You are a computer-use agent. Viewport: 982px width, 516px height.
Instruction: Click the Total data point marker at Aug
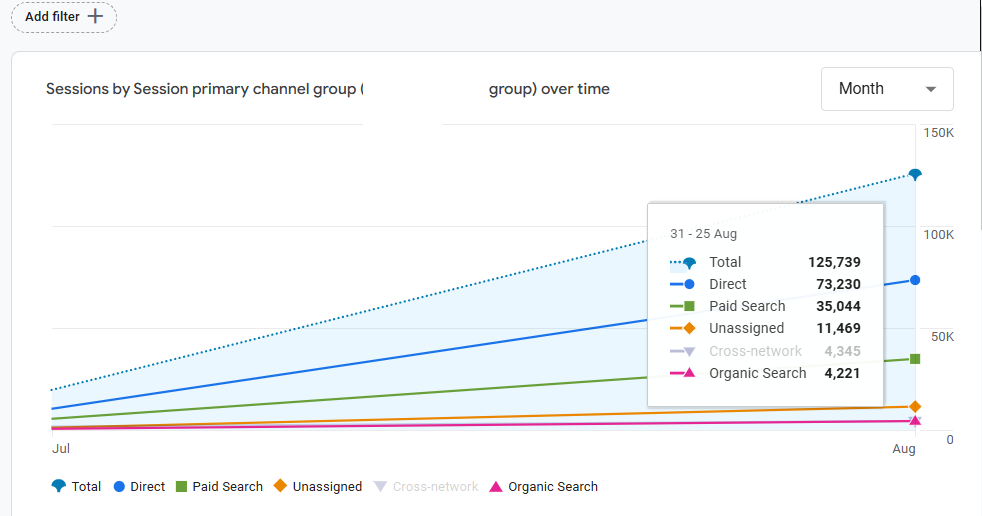click(x=915, y=175)
